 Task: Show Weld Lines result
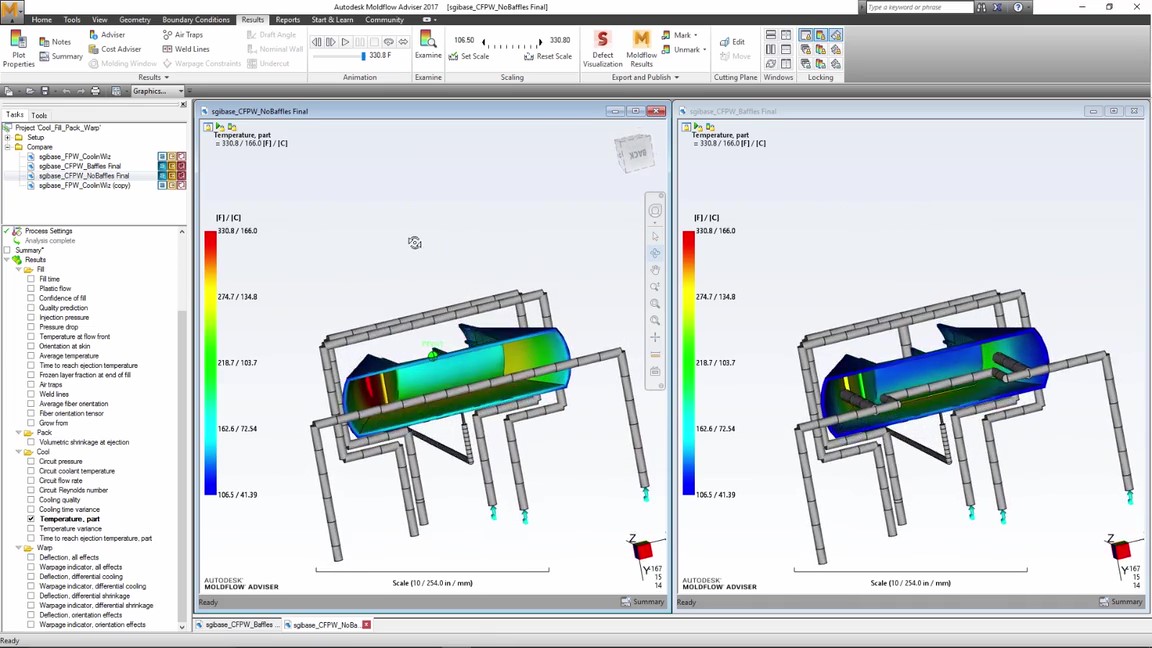[185, 49]
